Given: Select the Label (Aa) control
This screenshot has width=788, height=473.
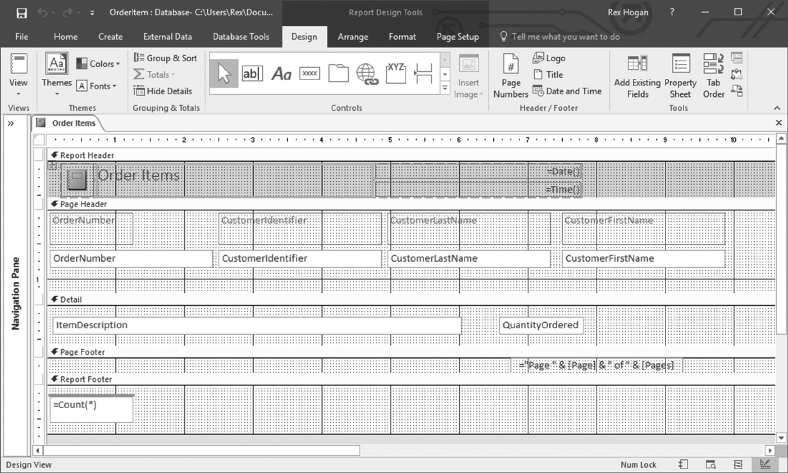Looking at the screenshot, I should (281, 74).
